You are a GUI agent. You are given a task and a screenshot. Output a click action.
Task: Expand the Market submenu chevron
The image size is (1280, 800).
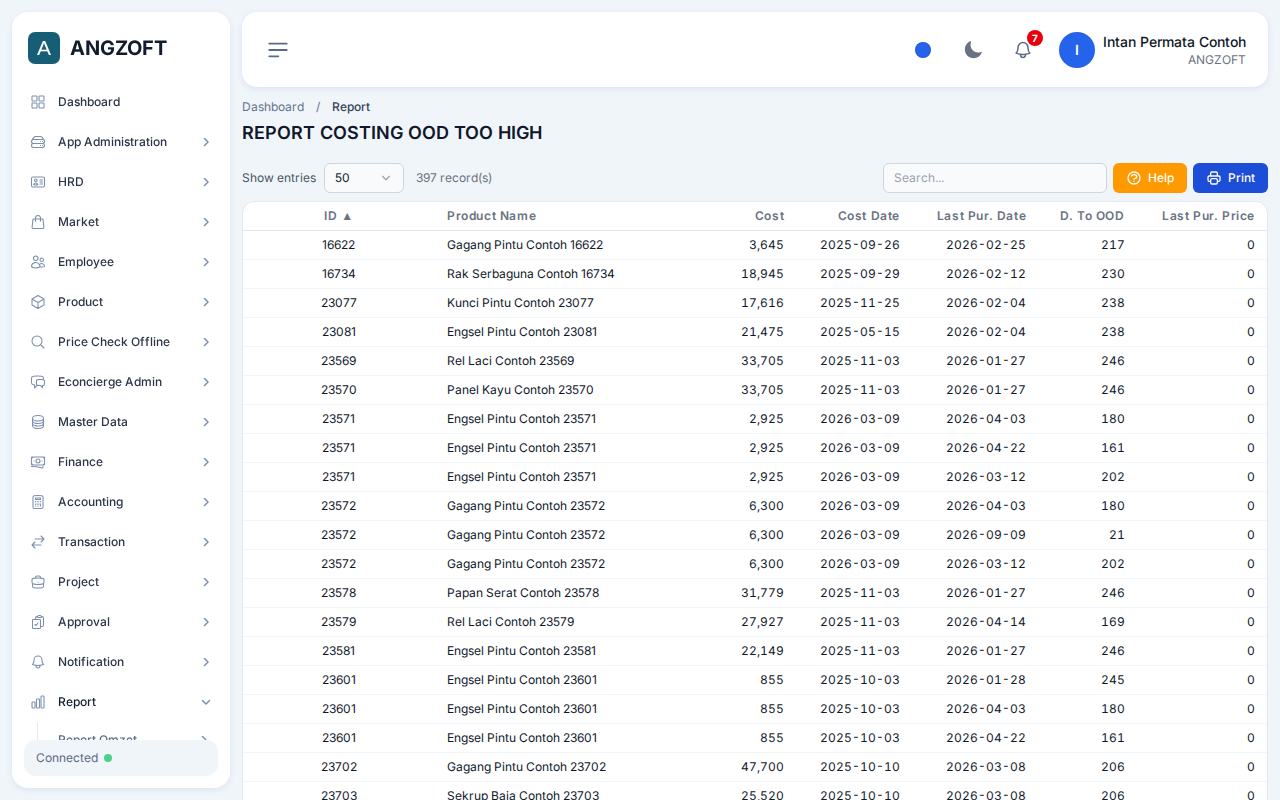[206, 222]
